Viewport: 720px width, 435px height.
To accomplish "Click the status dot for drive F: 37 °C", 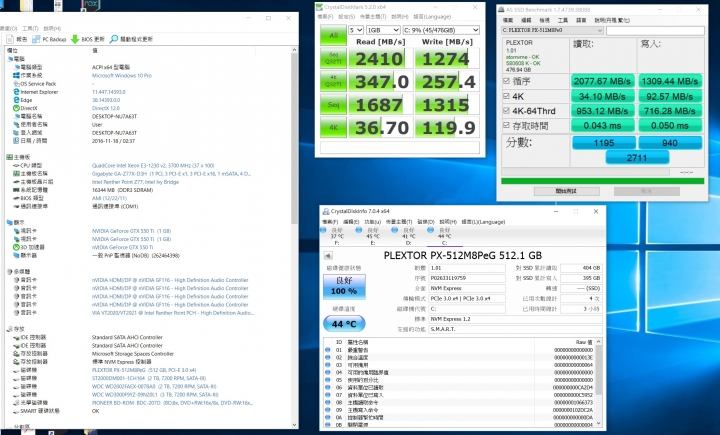I will (x=323, y=230).
